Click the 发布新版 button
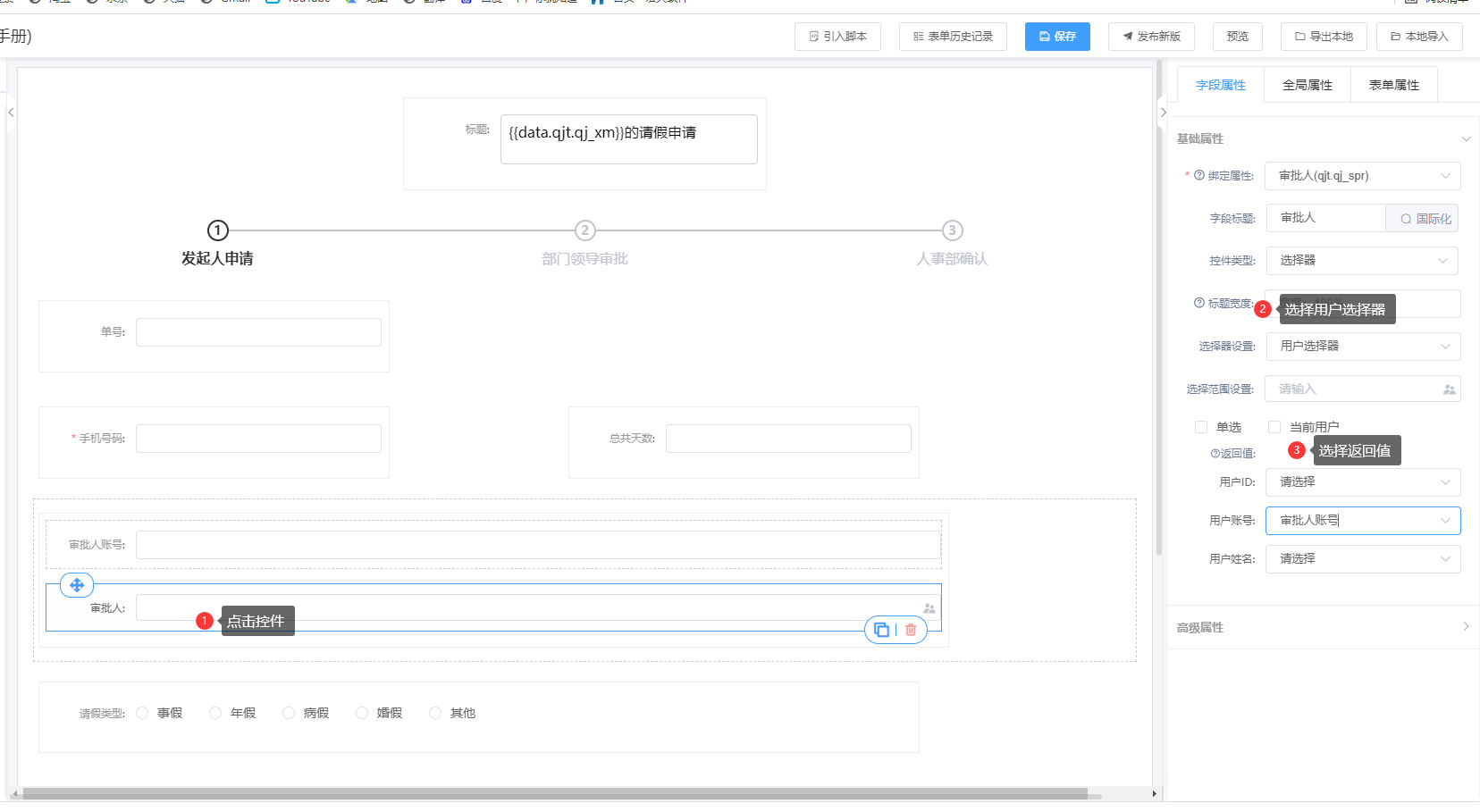1480x812 pixels. 1151,37
